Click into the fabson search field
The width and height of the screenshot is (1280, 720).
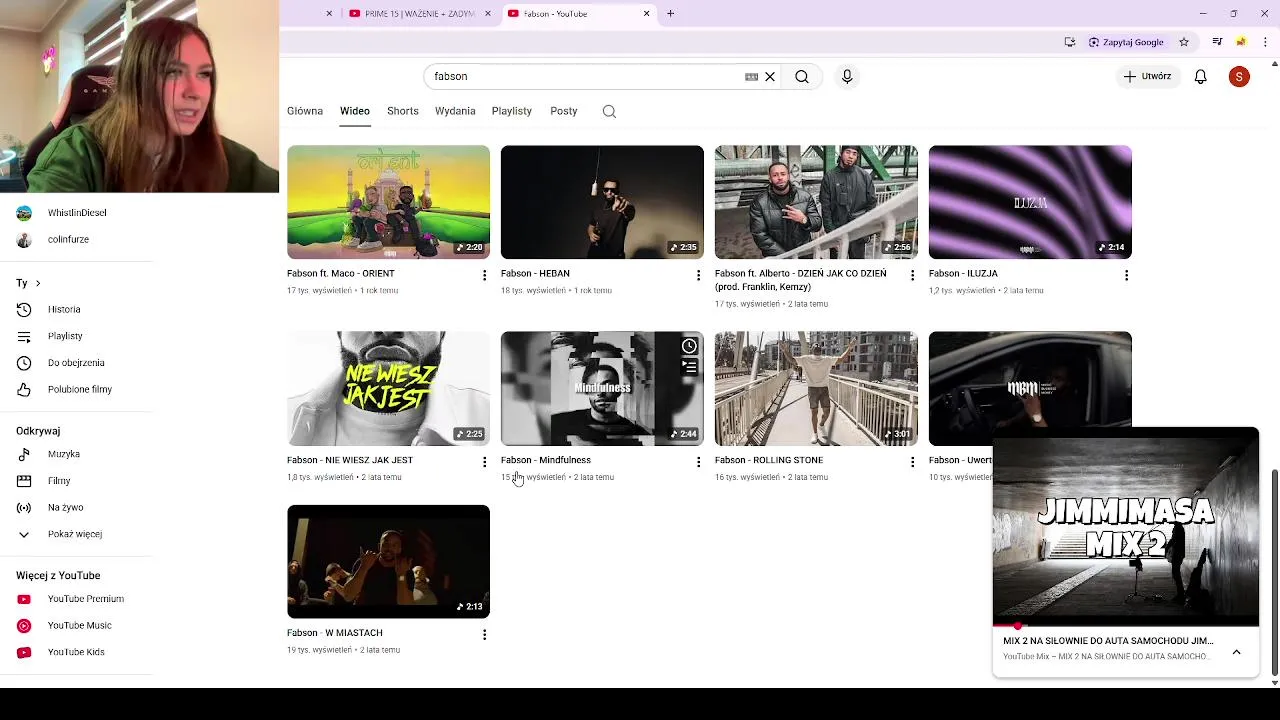585,77
